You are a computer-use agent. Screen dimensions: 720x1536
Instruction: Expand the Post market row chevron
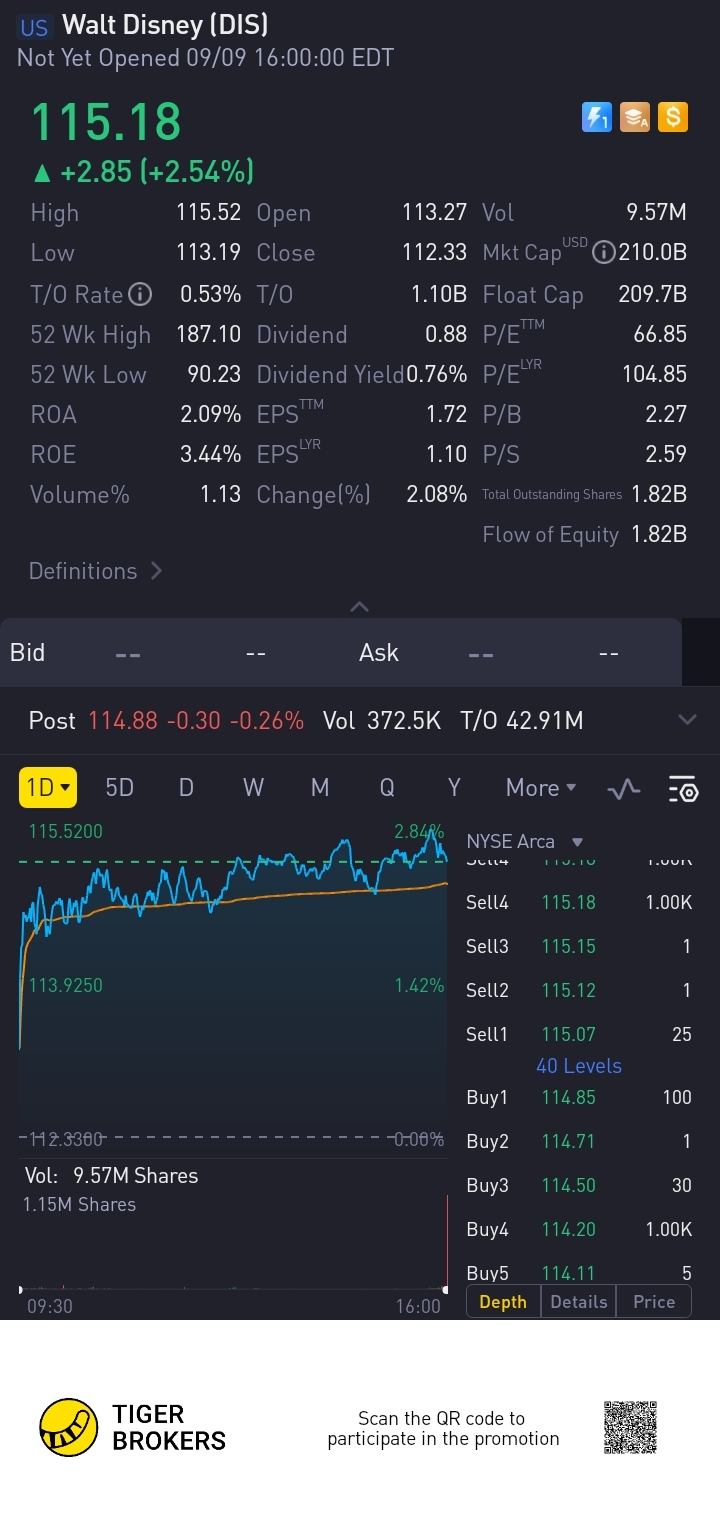(687, 720)
